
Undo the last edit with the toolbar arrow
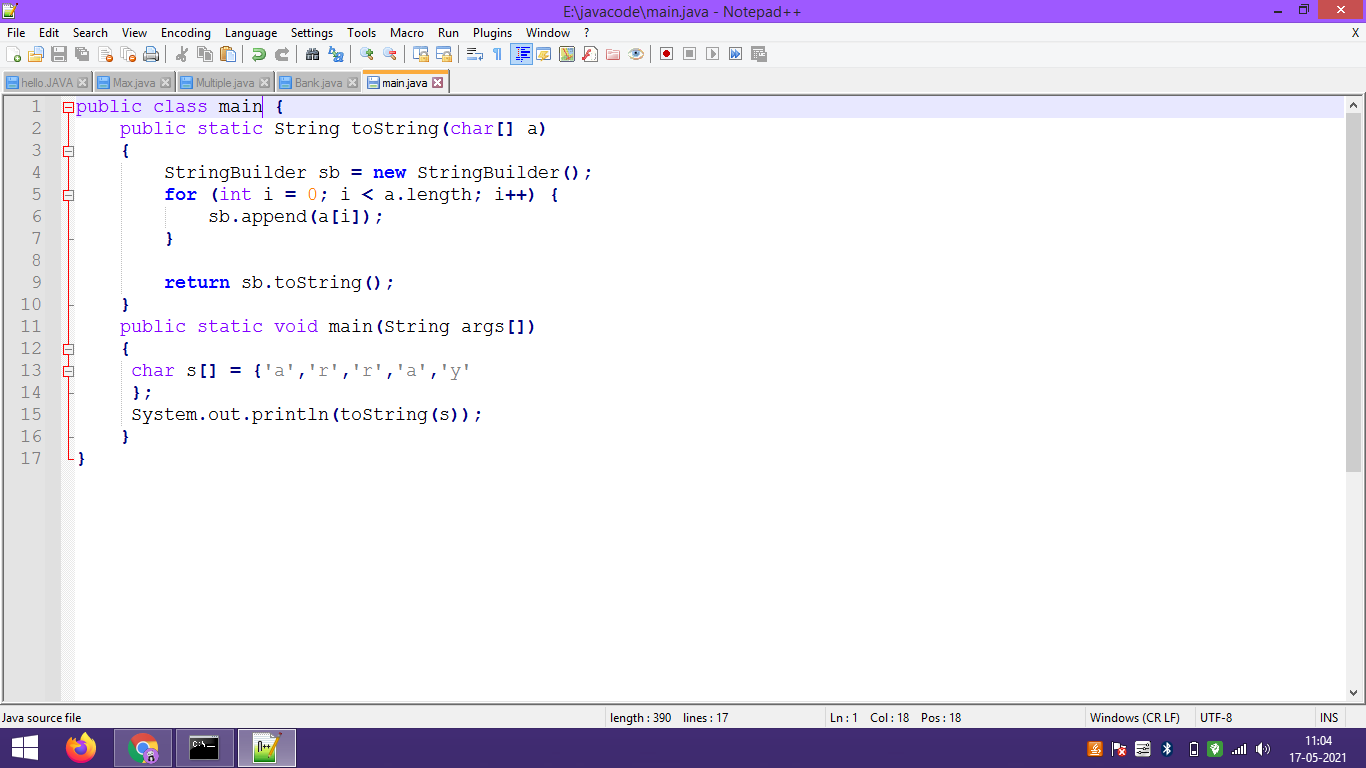(257, 54)
